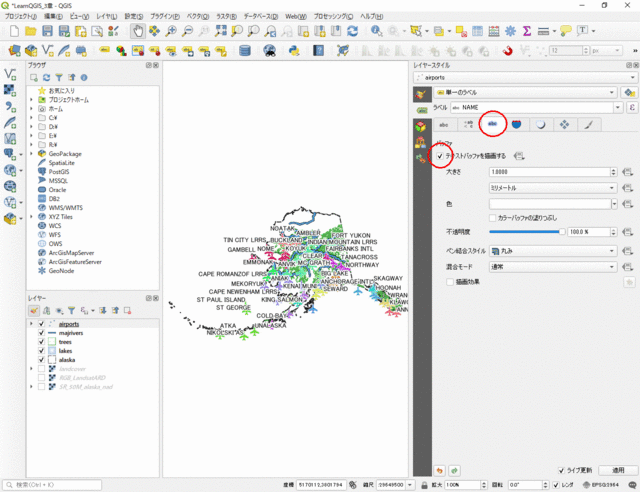
Task: Open the Plugins menu in the menu bar
Action: tap(165, 16)
